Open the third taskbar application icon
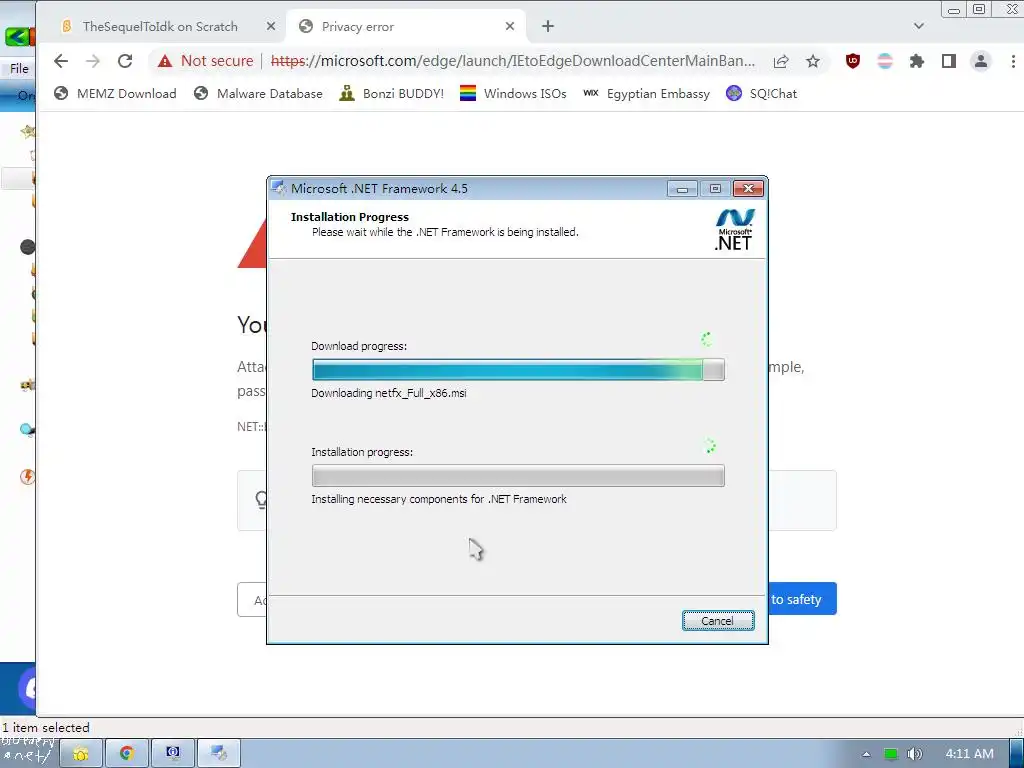Viewport: 1024px width, 768px height. (172, 754)
